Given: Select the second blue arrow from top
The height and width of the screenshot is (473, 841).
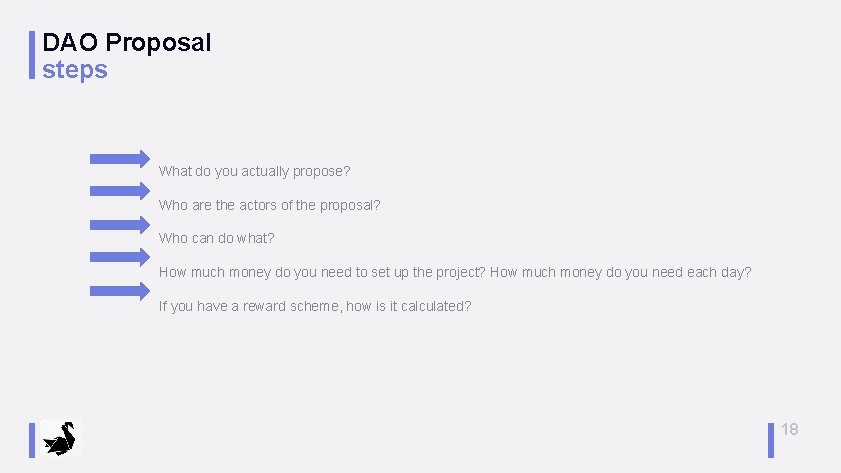Looking at the screenshot, I should [x=119, y=191].
